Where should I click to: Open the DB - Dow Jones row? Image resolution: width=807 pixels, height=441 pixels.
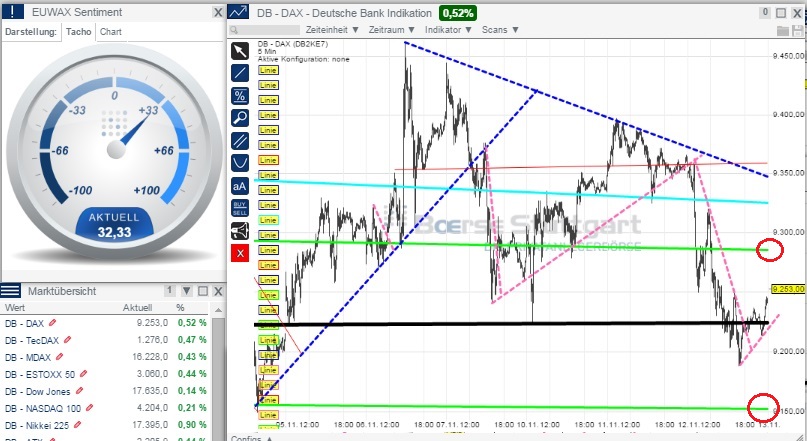[x=106, y=391]
